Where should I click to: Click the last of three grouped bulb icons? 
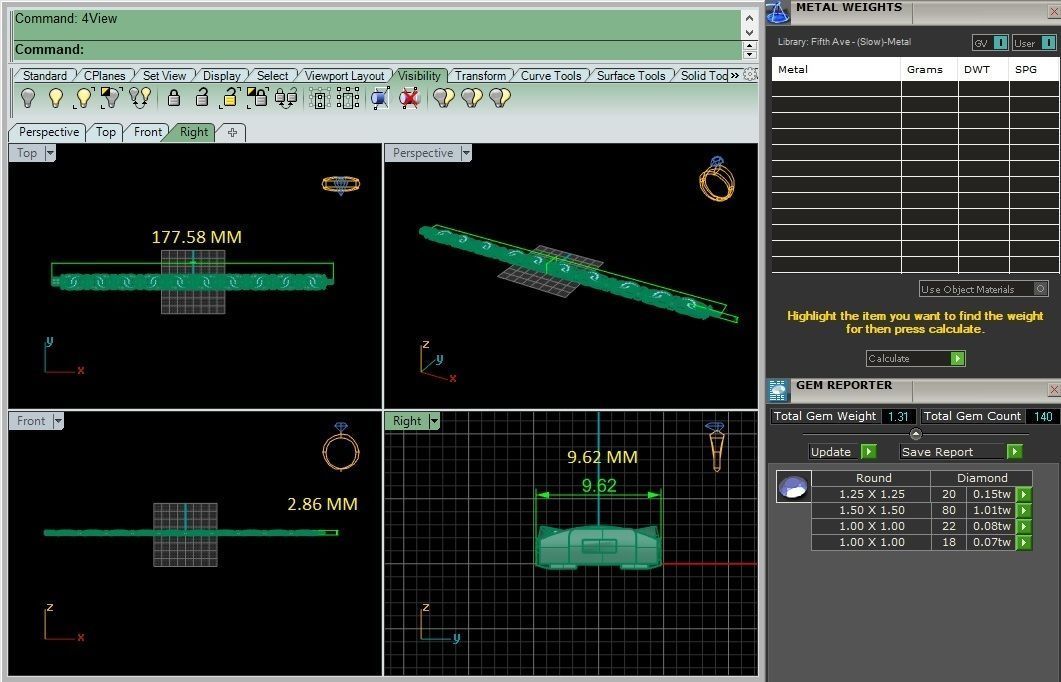point(499,98)
